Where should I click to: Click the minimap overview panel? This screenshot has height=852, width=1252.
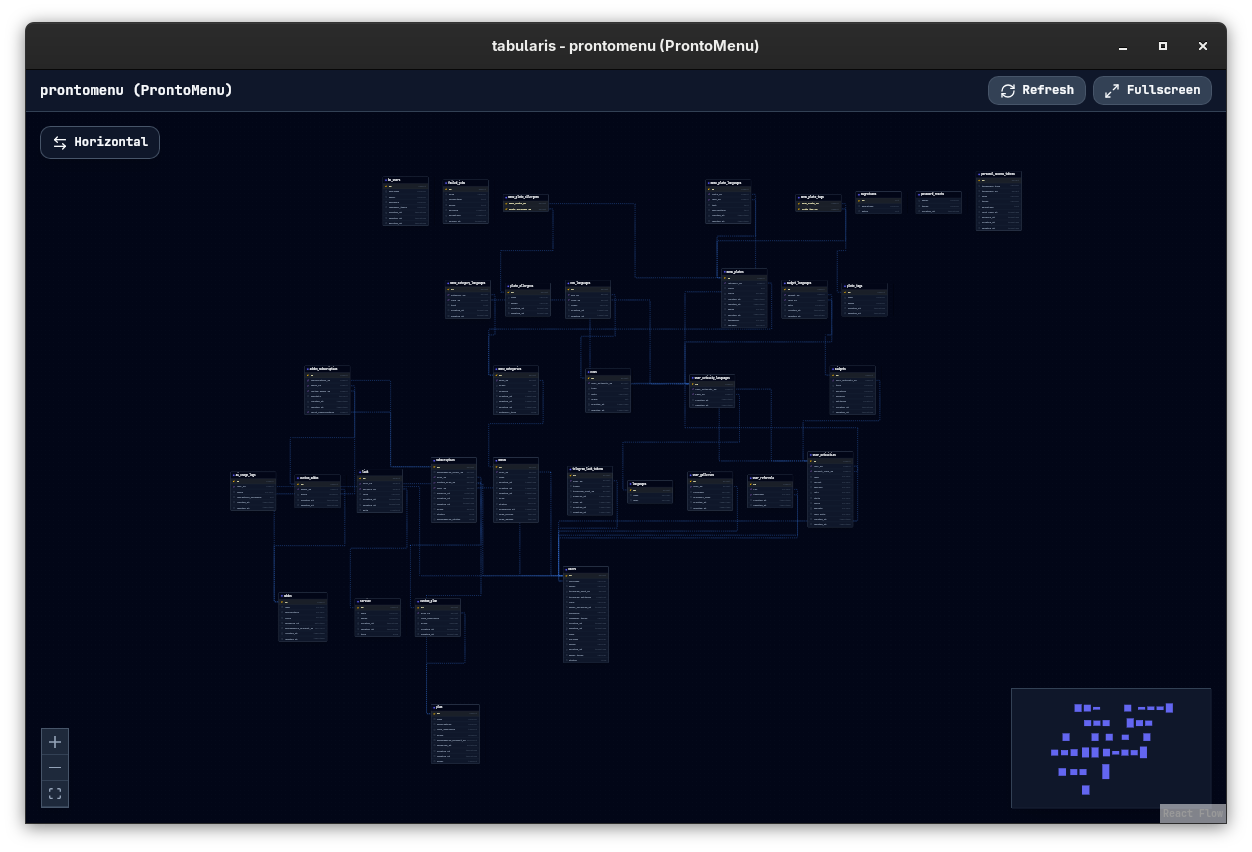tap(1110, 747)
